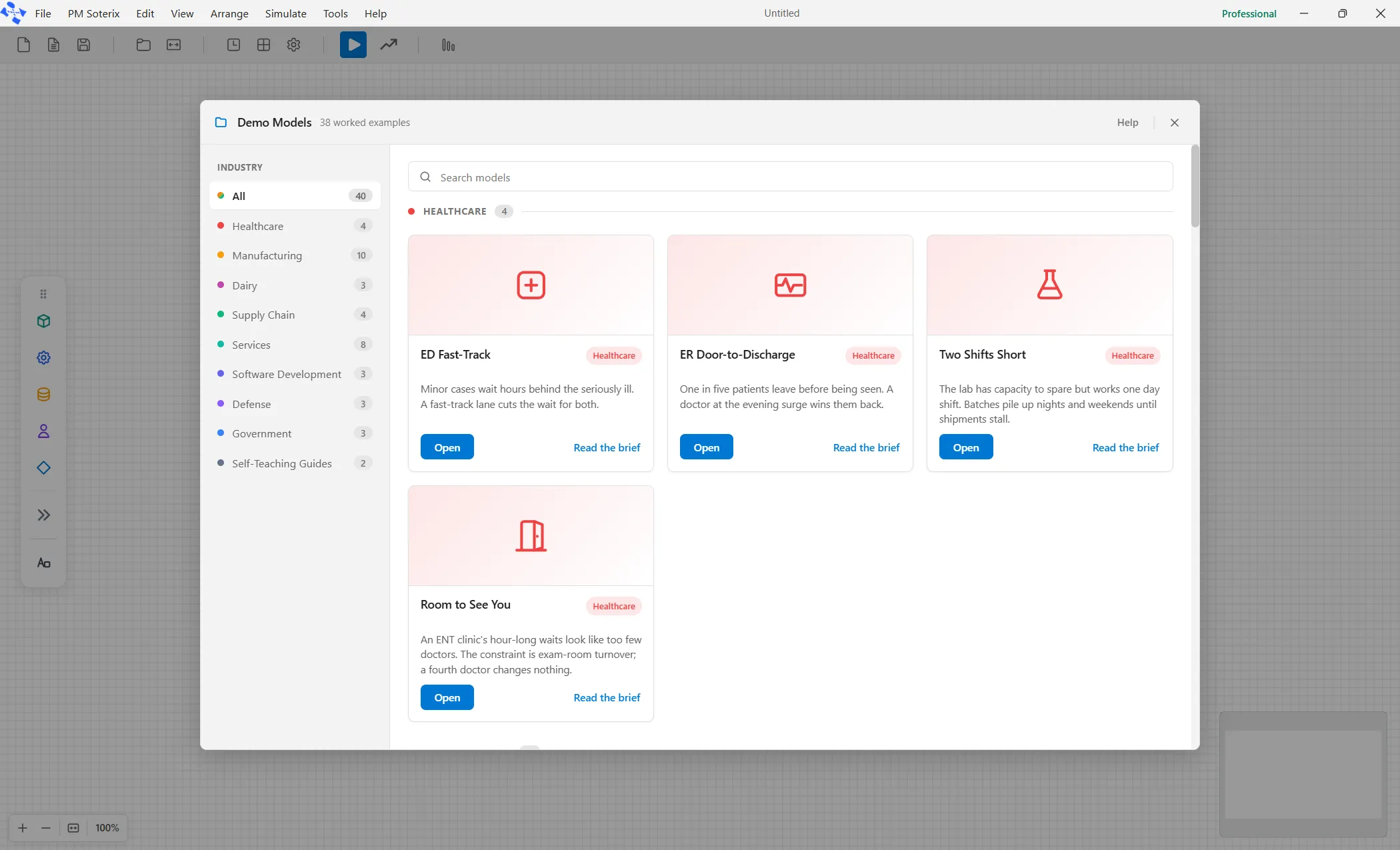Click the fit-to-screen zoom icon
Image resolution: width=1400 pixels, height=850 pixels.
pos(73,828)
